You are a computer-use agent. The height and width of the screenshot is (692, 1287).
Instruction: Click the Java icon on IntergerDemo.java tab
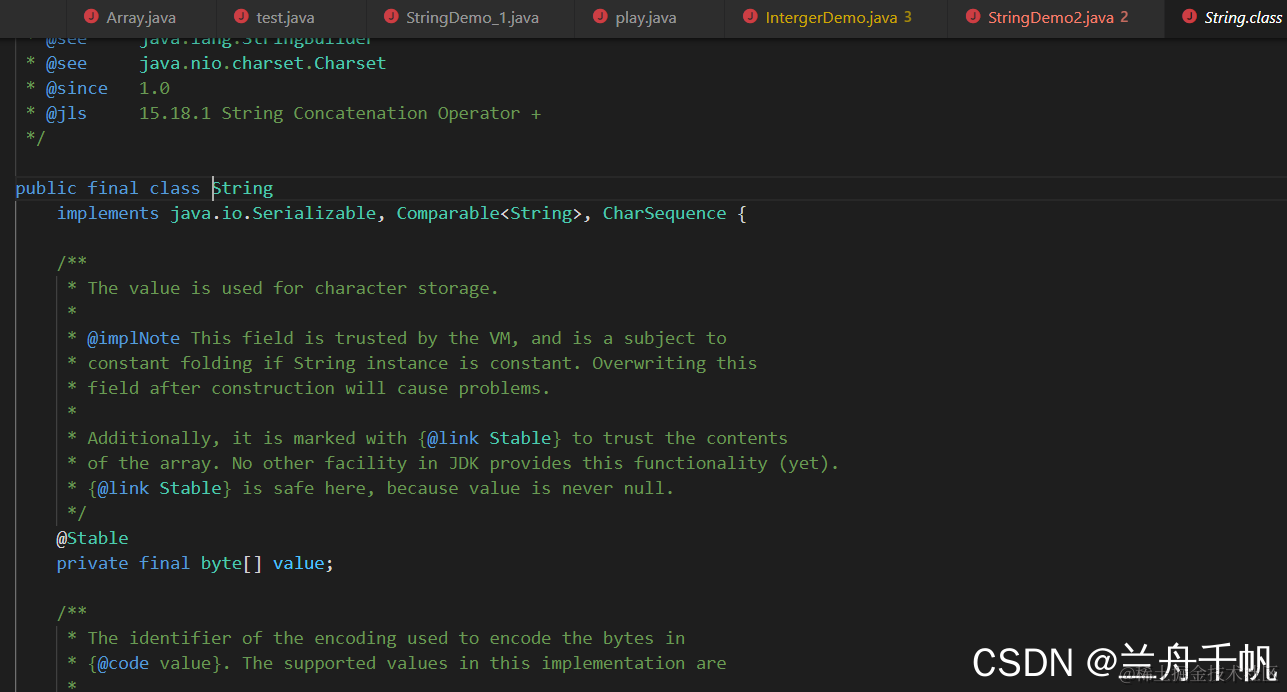pyautogui.click(x=750, y=17)
